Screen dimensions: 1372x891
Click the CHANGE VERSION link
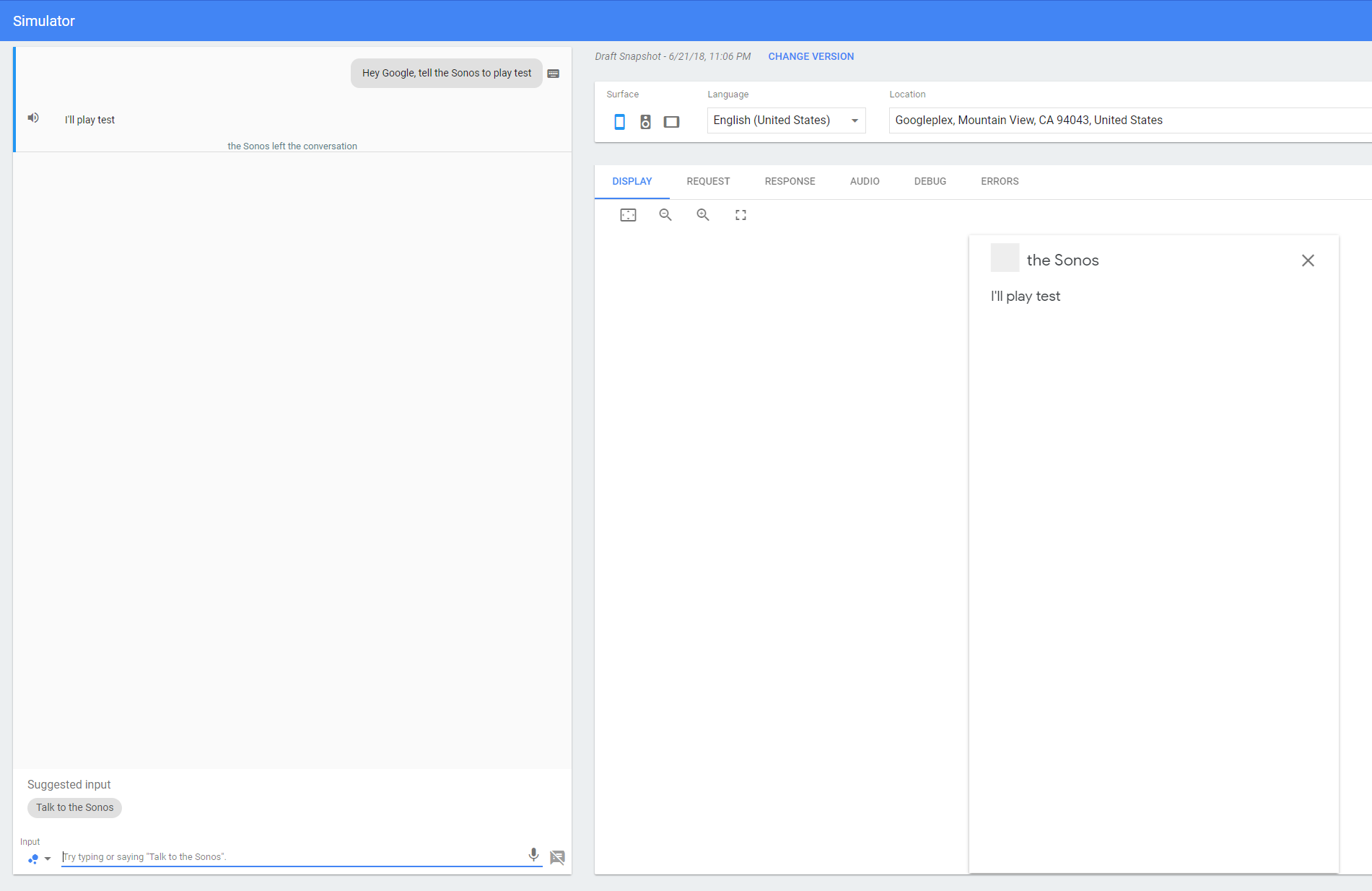pos(810,56)
